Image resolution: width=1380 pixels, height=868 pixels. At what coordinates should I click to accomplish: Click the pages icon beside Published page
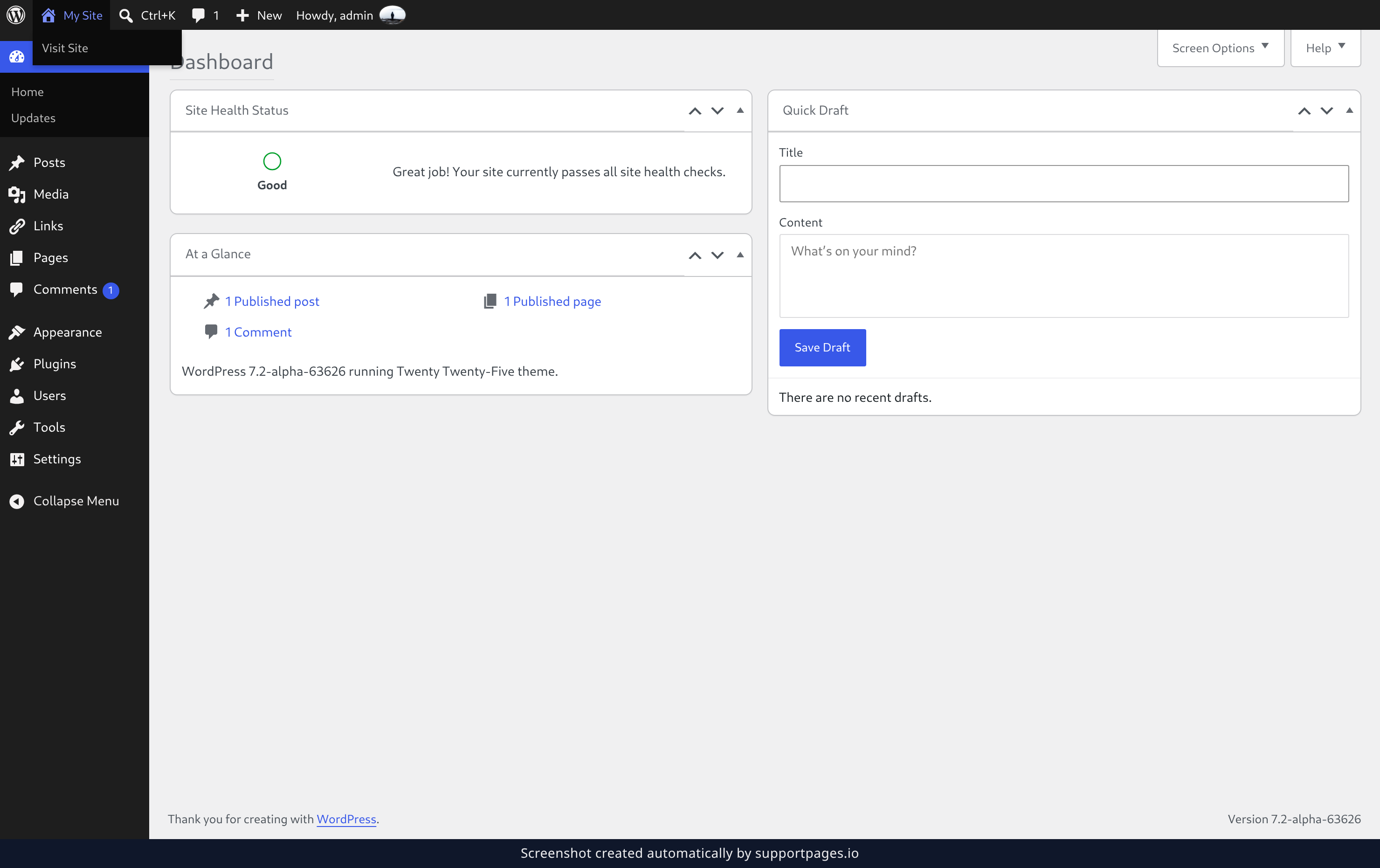[490, 301]
